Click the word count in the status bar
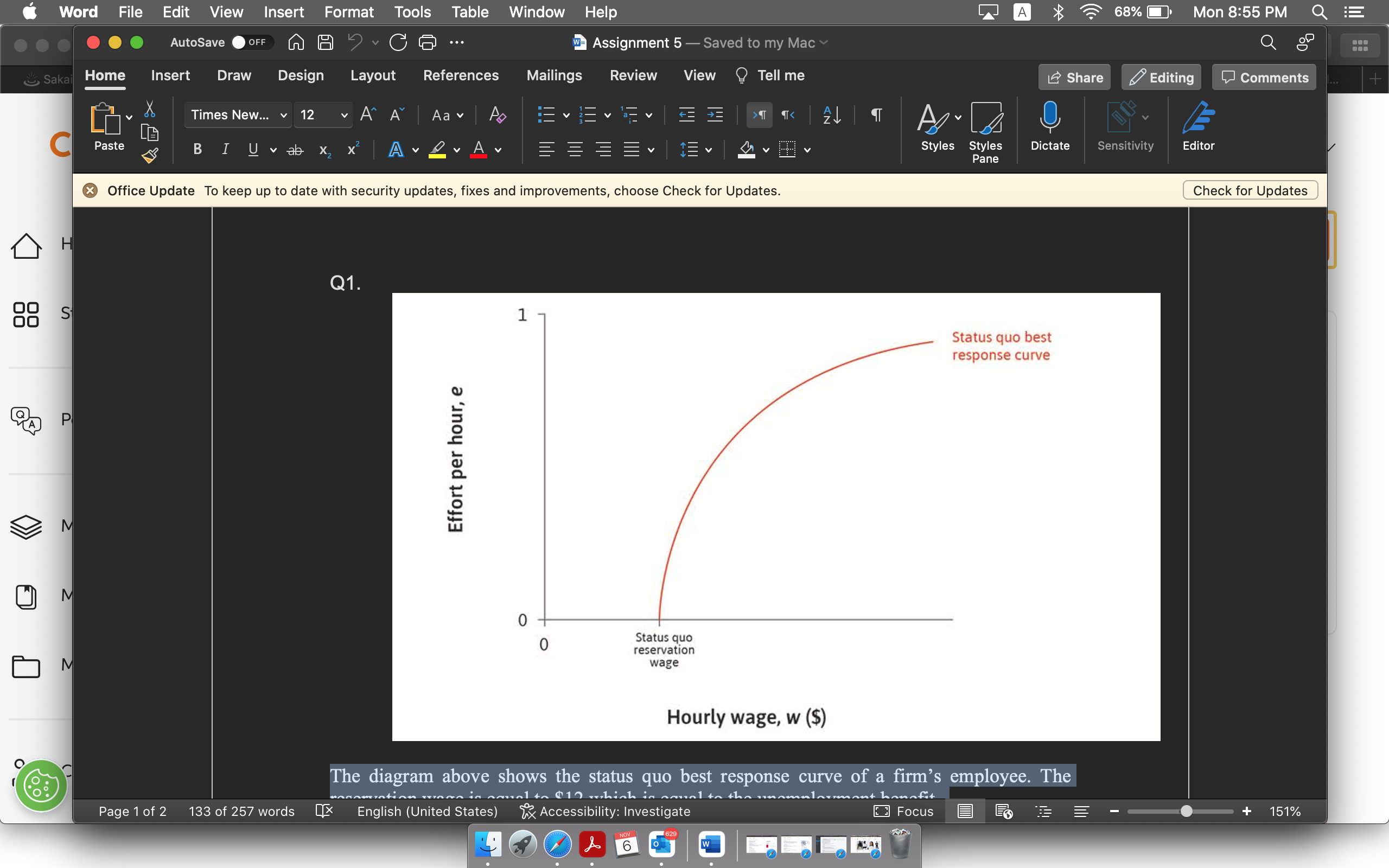The image size is (1389, 868). coord(241,811)
